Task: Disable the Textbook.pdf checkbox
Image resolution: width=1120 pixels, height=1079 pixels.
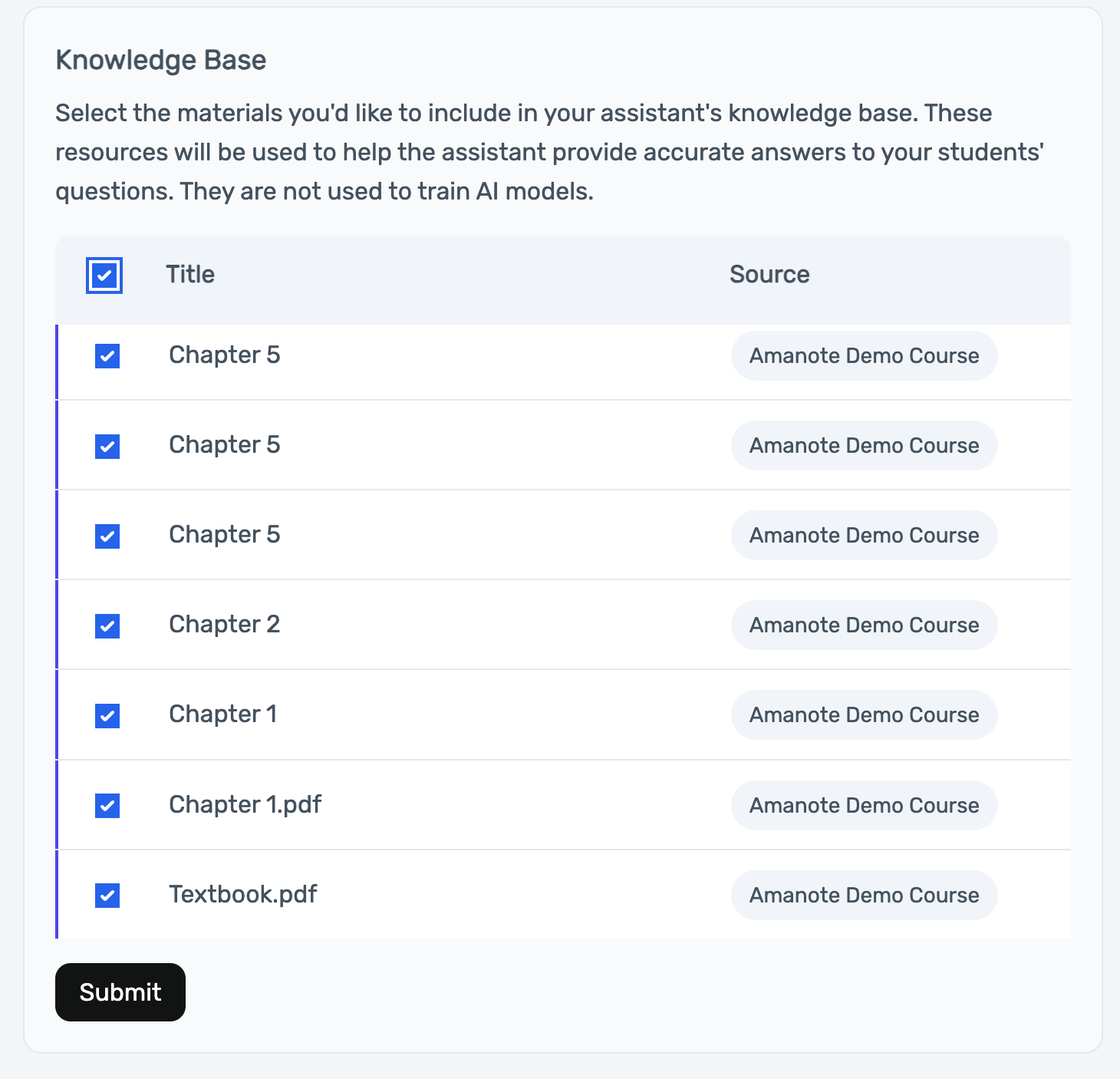Action: coord(107,895)
